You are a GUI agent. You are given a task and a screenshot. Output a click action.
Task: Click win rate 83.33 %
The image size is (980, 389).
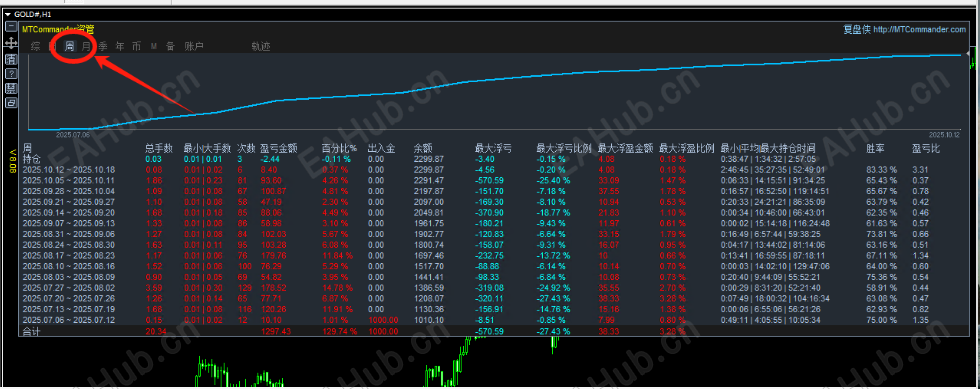(x=881, y=169)
